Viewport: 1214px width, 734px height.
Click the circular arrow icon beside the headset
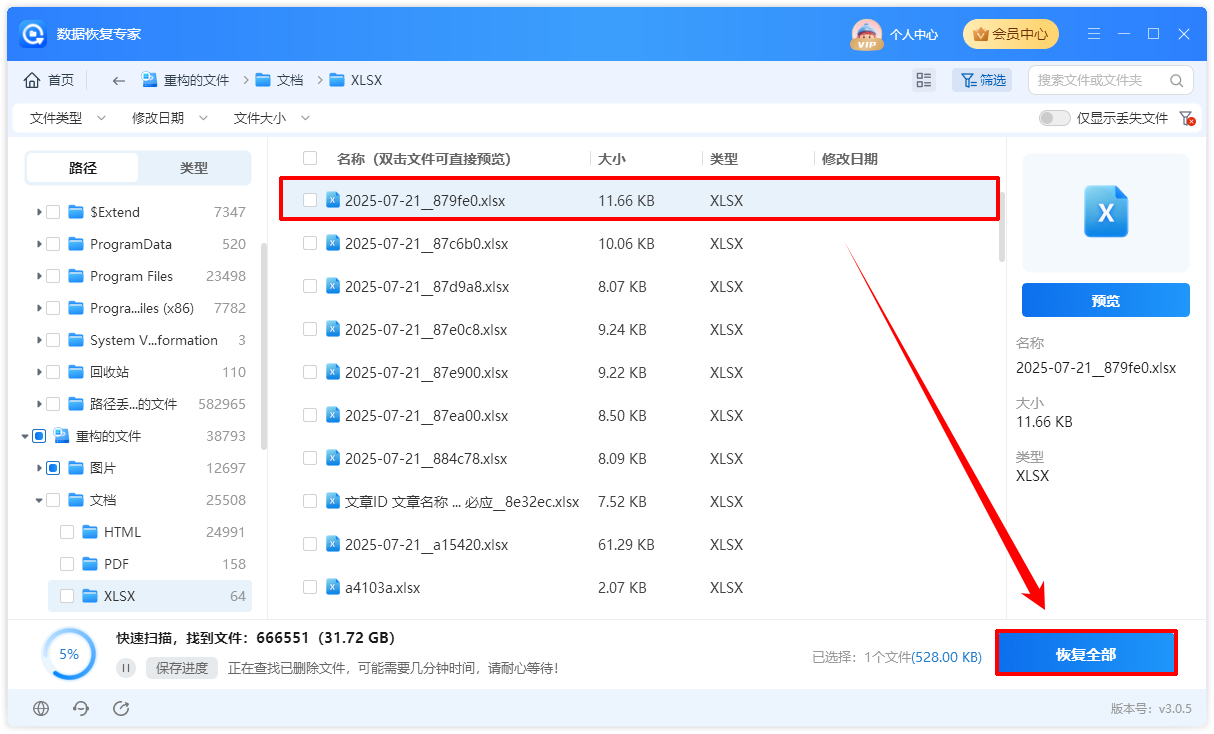(x=121, y=708)
